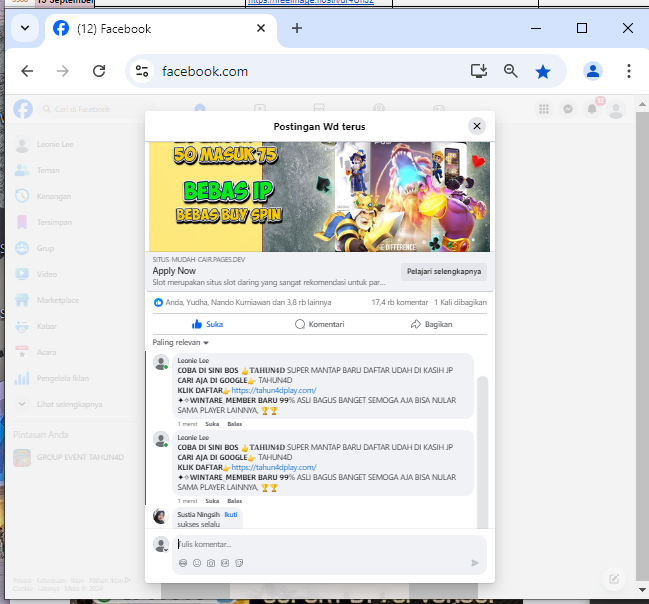Open Teman in the left sidebar
The height and width of the screenshot is (604, 649).
point(75,170)
